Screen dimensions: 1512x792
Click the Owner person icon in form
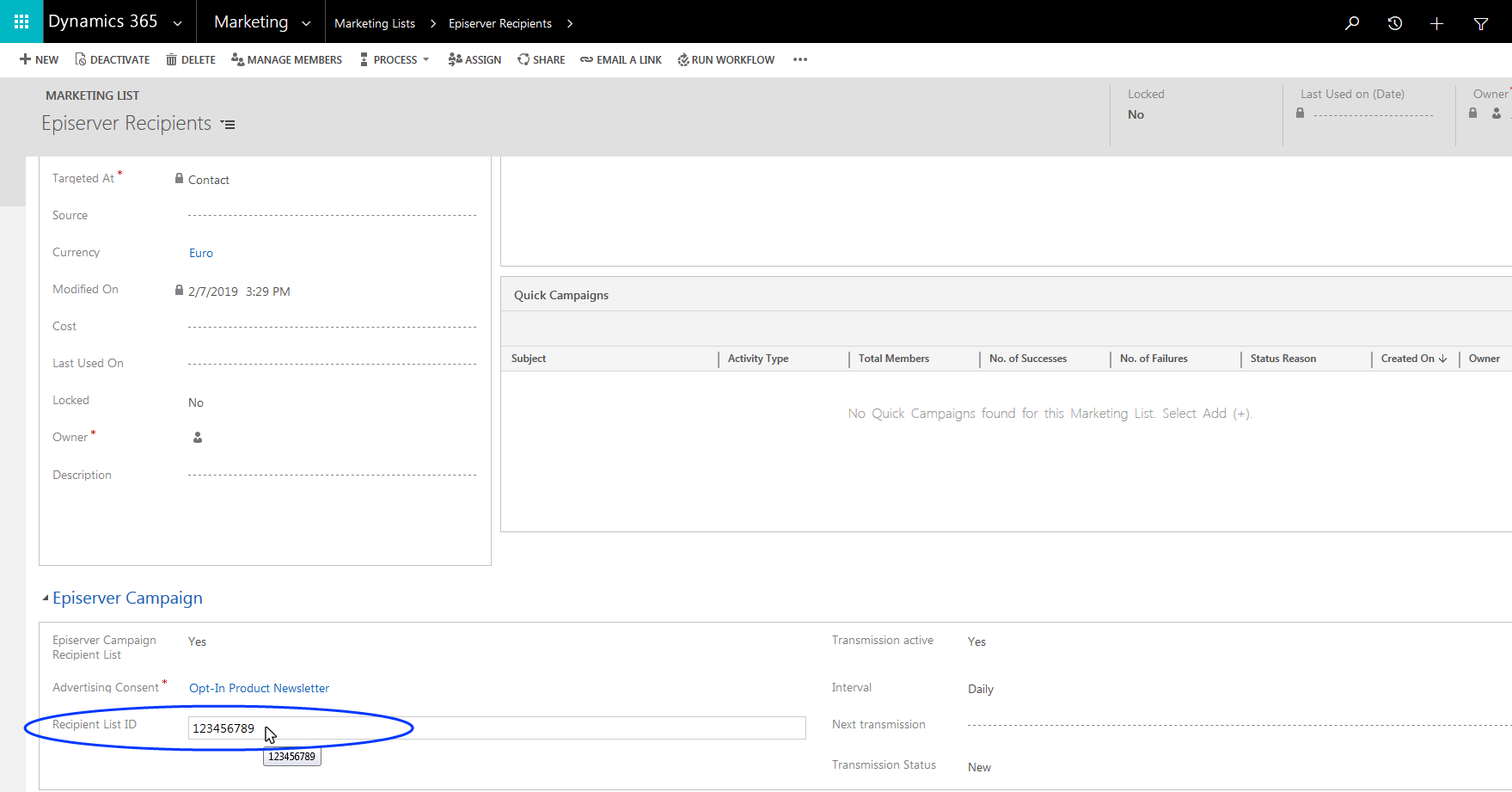pos(198,438)
